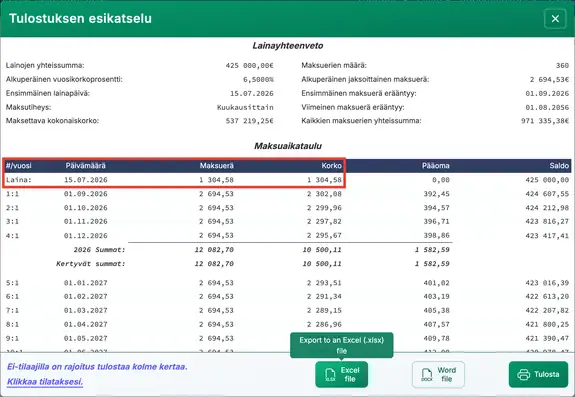The image size is (575, 397).
Task: Click the Pääoma column header
Action: [x=436, y=166]
